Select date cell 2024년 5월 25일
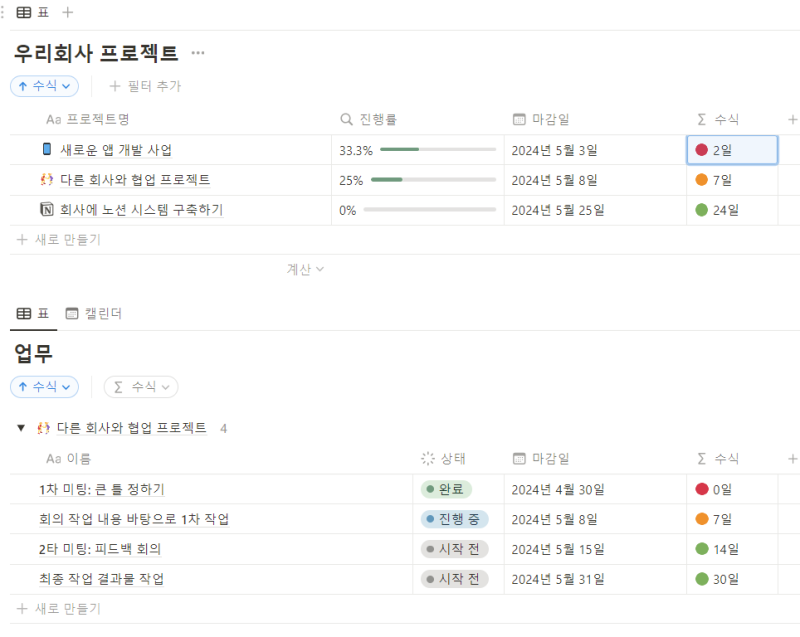This screenshot has height=637, width=800. coord(595,210)
